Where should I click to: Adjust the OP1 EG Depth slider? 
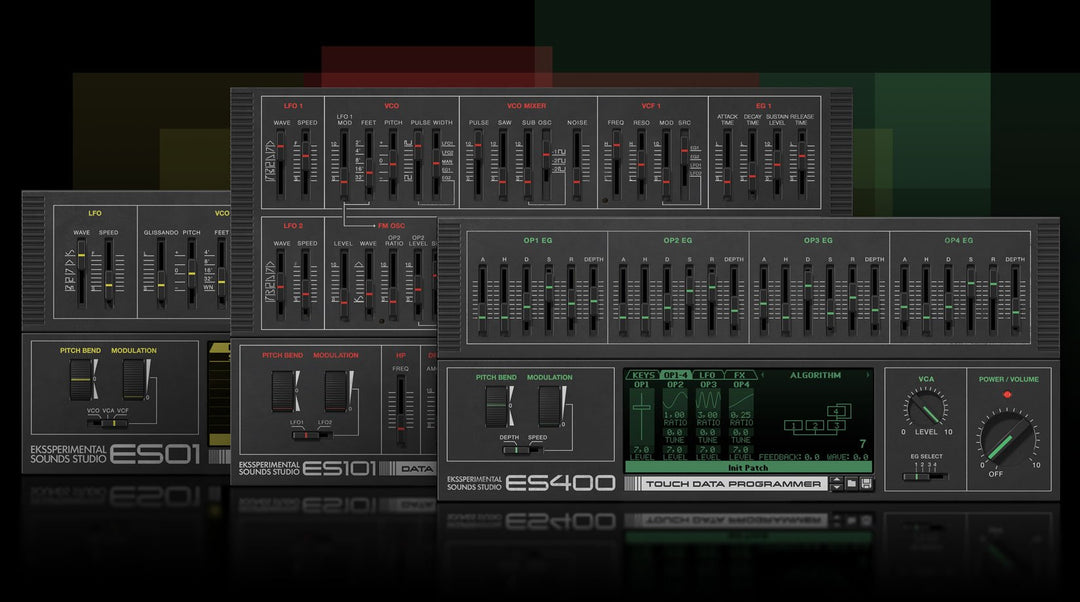point(594,300)
